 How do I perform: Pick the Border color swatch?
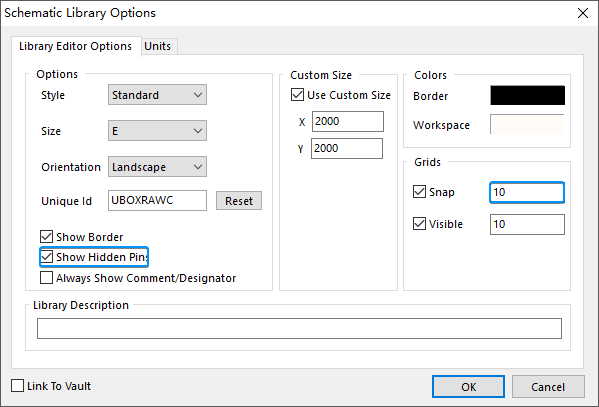(x=528, y=95)
